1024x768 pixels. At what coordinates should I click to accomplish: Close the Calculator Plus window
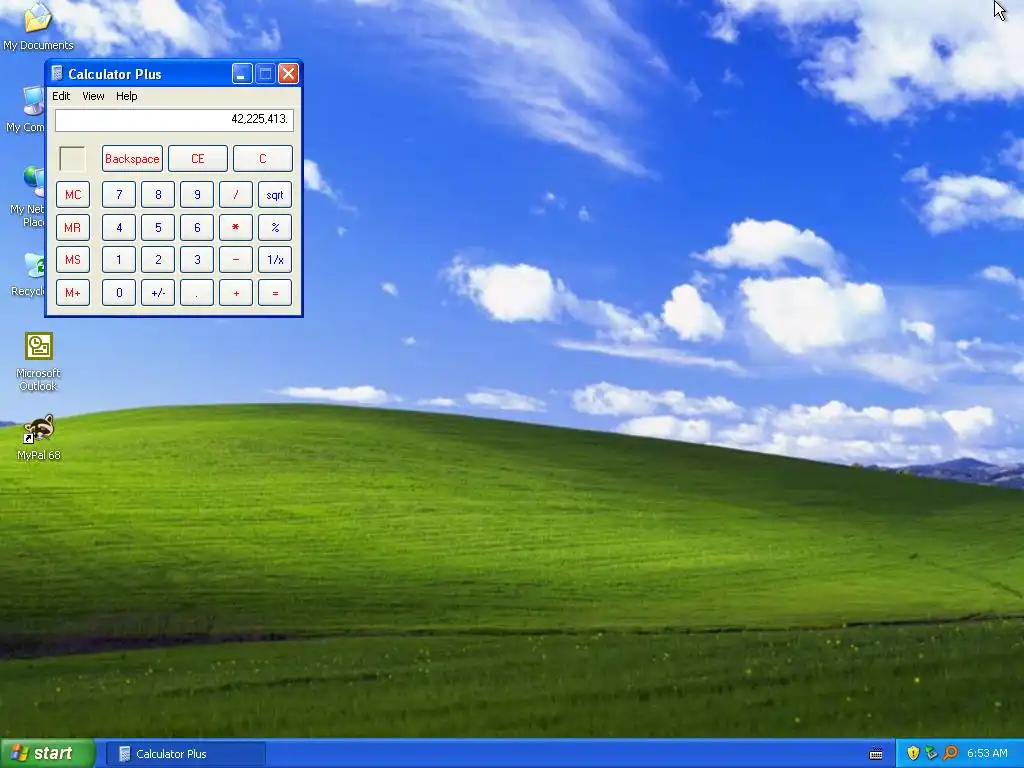click(x=288, y=74)
